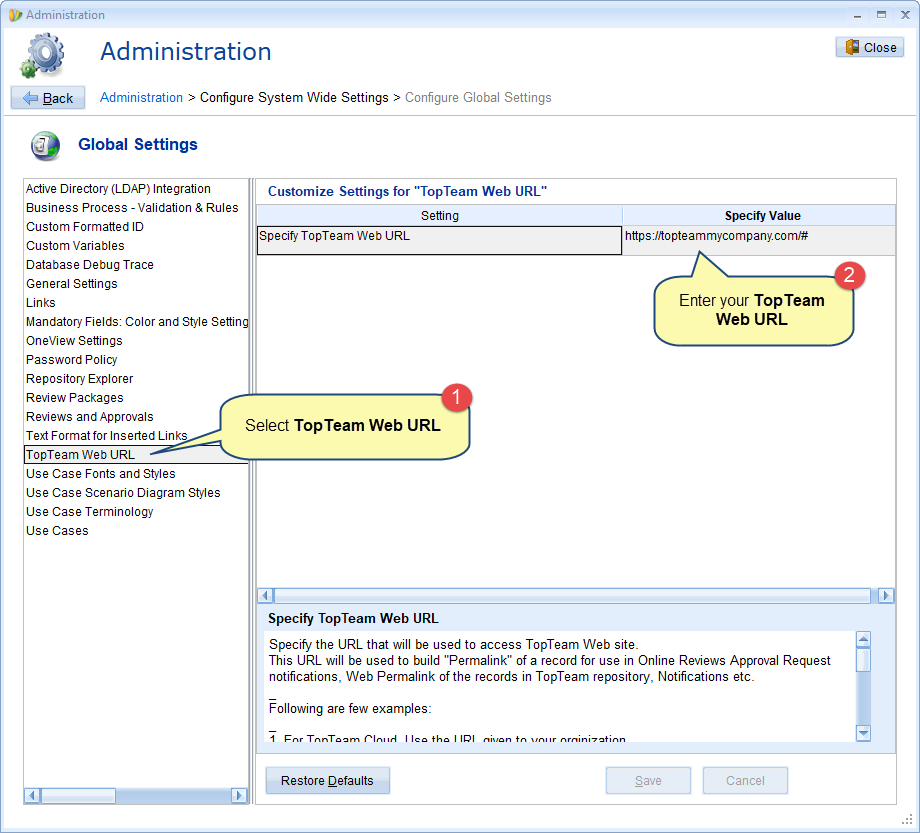Minimize the Administration window
This screenshot has height=833, width=920.
pos(857,15)
